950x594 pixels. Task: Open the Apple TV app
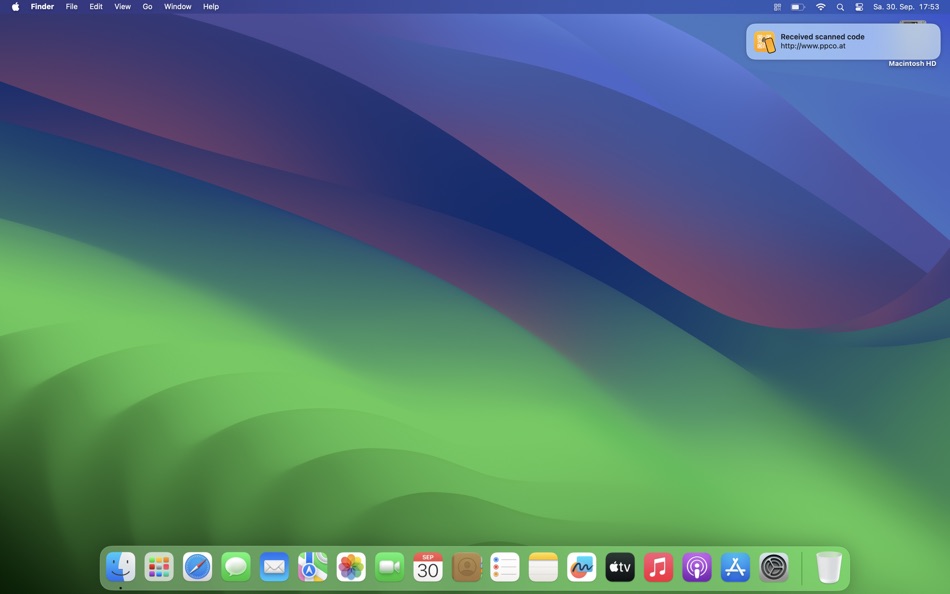click(620, 567)
